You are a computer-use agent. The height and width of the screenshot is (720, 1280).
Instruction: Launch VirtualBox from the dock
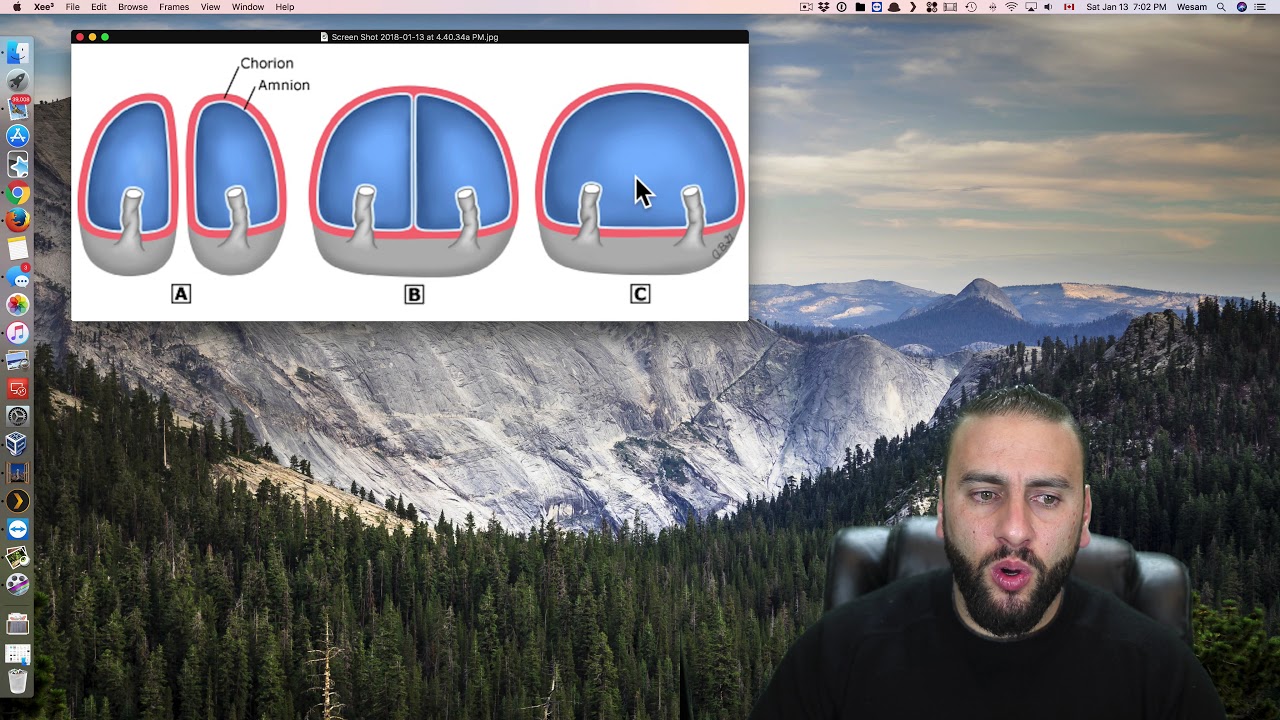tap(18, 443)
